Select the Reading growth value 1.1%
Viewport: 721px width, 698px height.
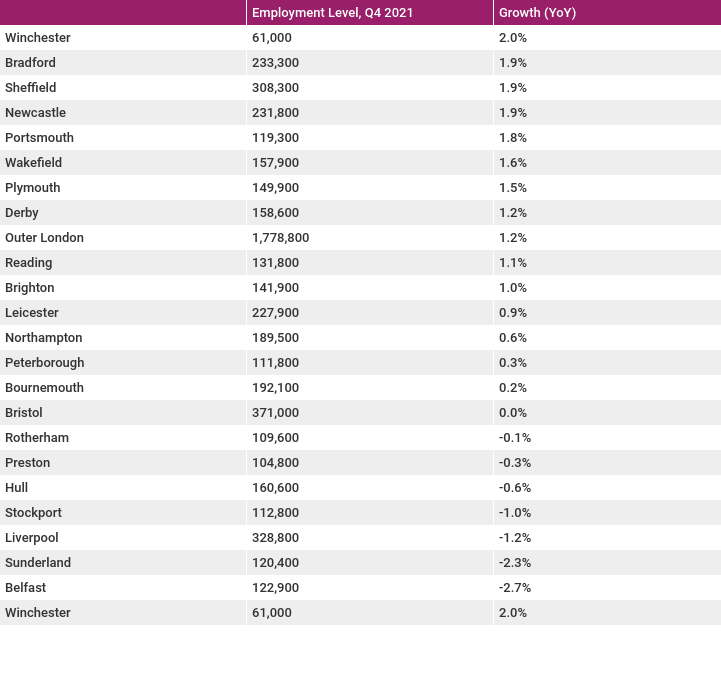click(x=513, y=263)
